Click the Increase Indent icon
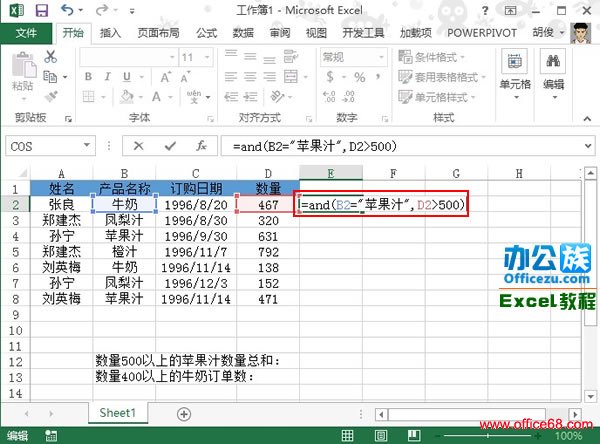 (x=250, y=96)
